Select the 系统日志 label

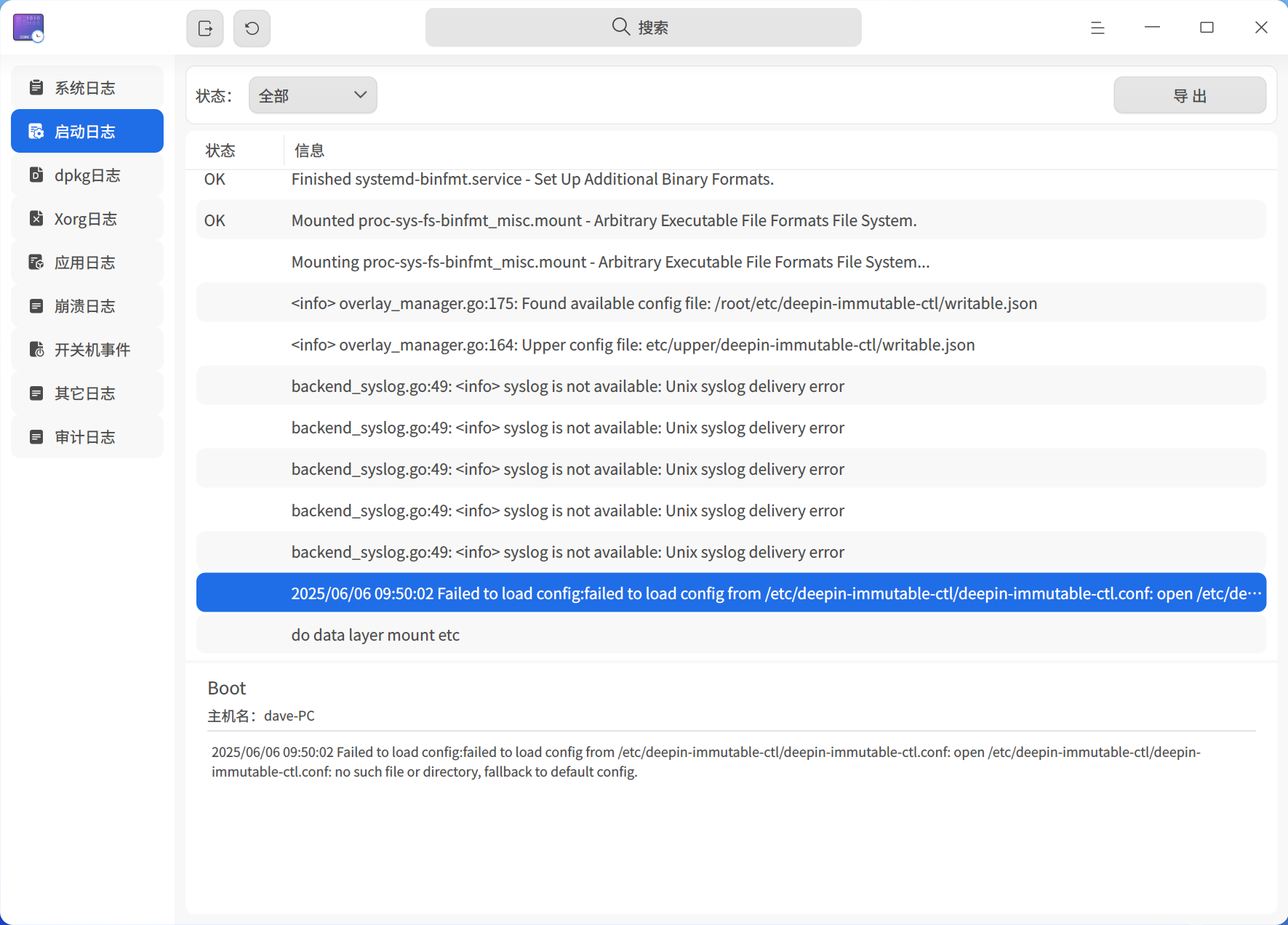[x=85, y=88]
